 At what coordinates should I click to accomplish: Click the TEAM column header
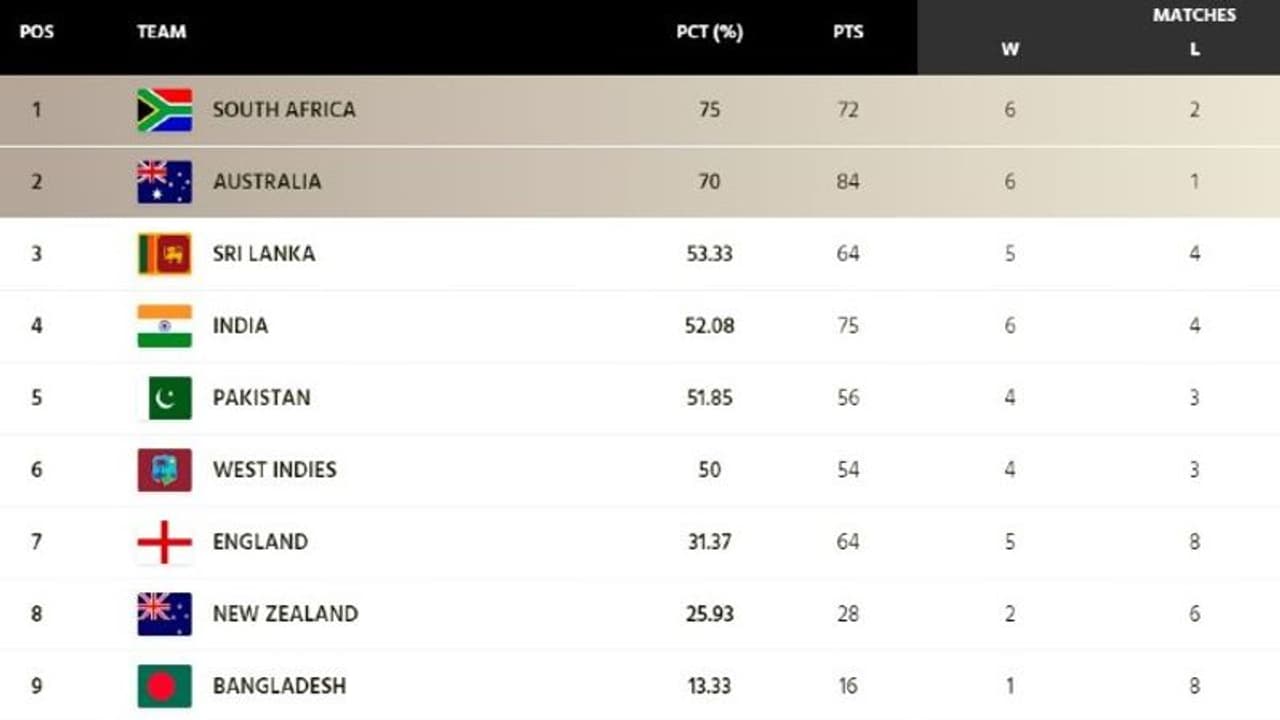coord(161,32)
